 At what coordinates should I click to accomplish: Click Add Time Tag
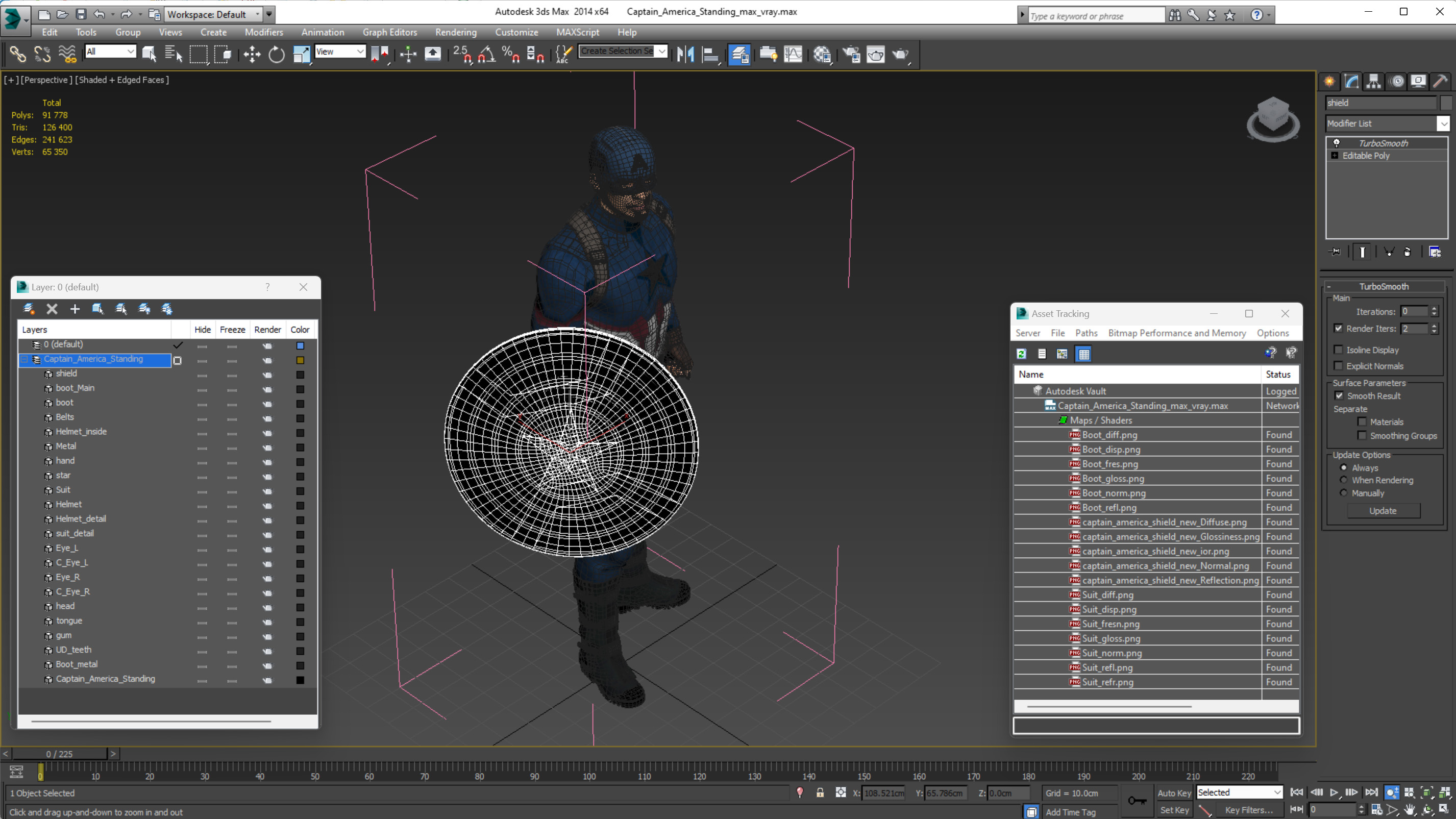pos(1071,812)
